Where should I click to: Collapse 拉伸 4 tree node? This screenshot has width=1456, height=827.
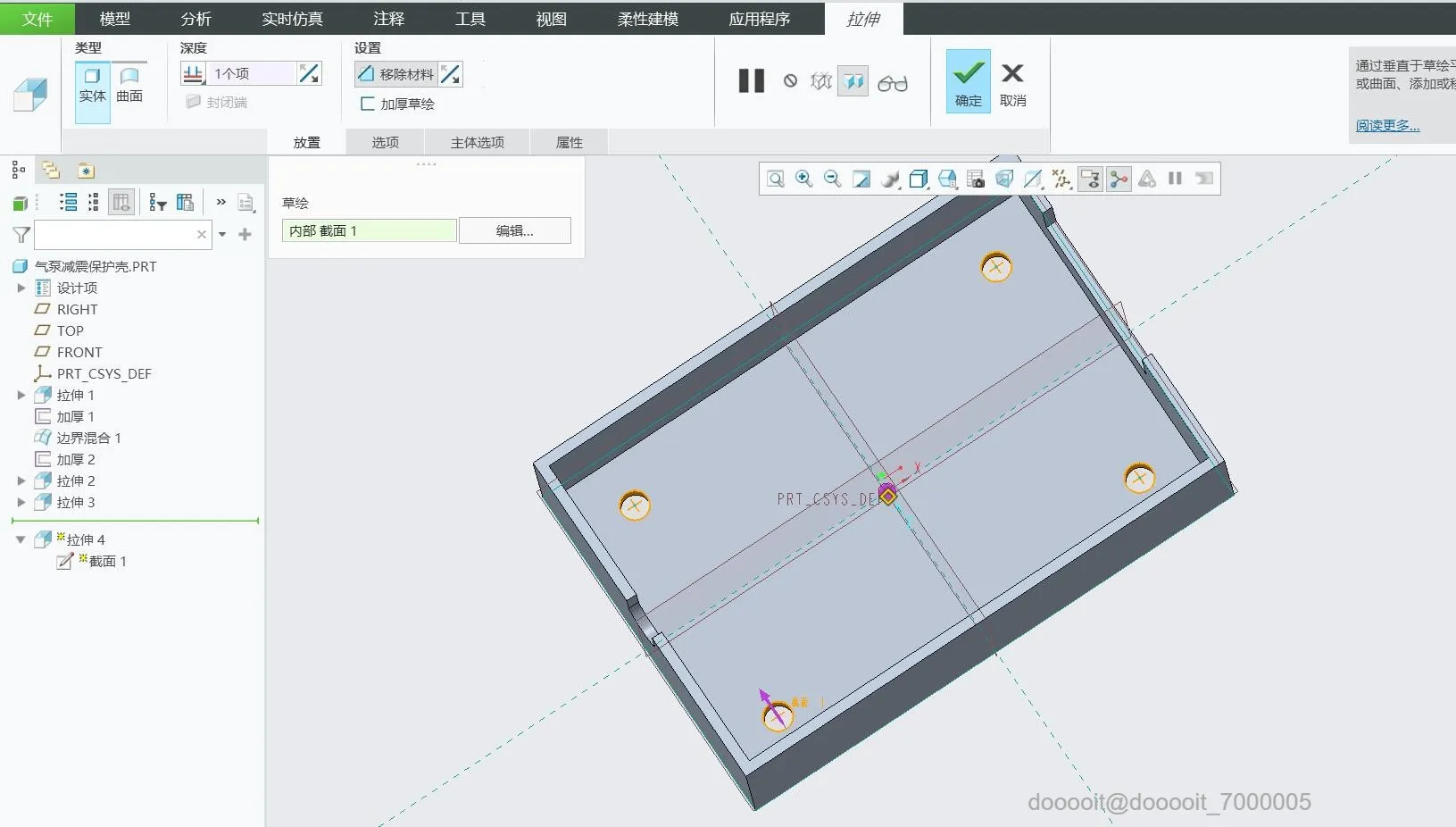pyautogui.click(x=21, y=539)
